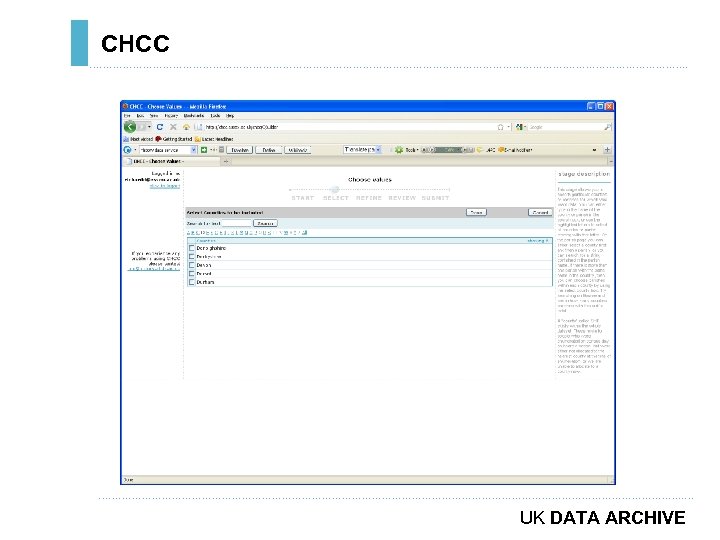Open the History menu

(x=171, y=116)
